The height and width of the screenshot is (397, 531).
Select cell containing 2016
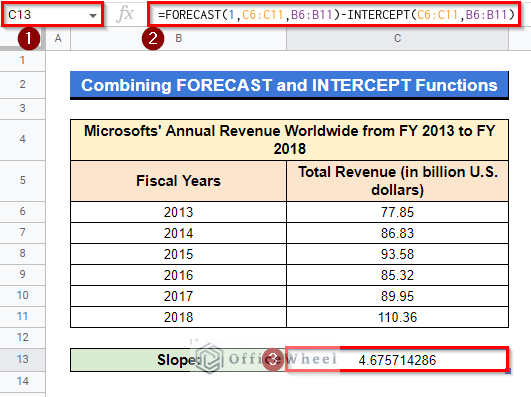[x=178, y=275]
